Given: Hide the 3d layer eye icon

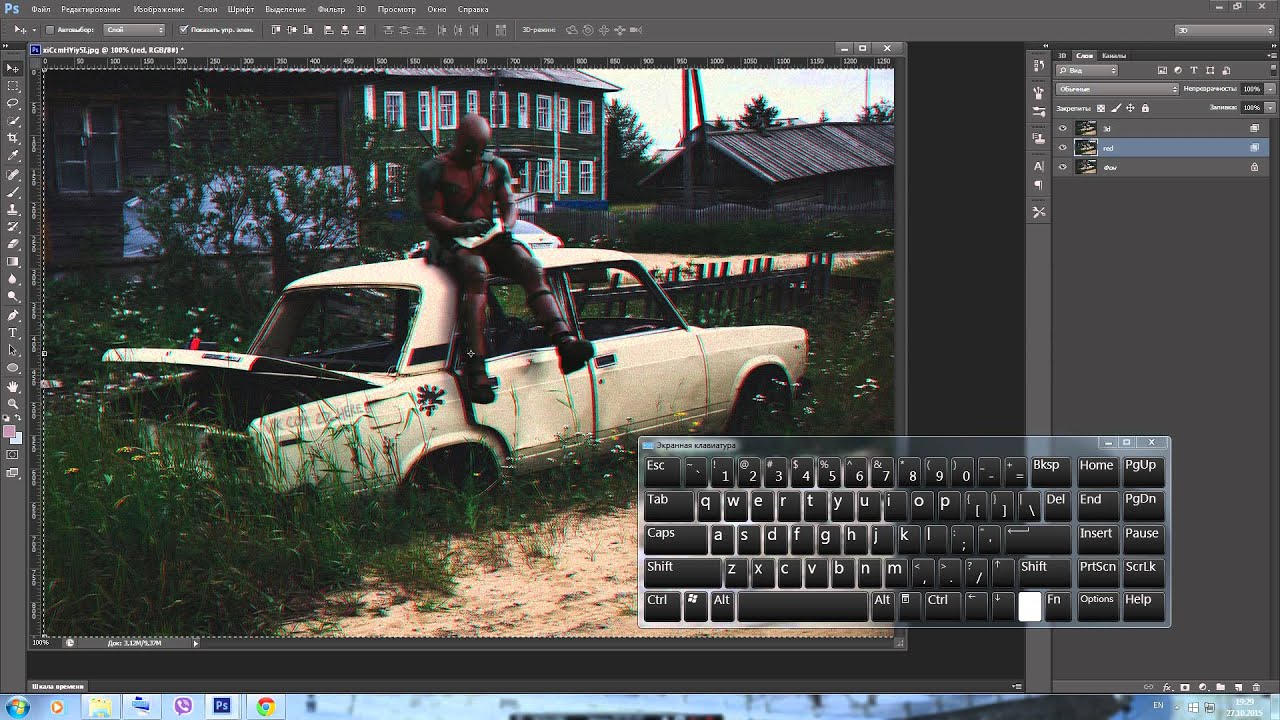Looking at the screenshot, I should click(x=1063, y=128).
